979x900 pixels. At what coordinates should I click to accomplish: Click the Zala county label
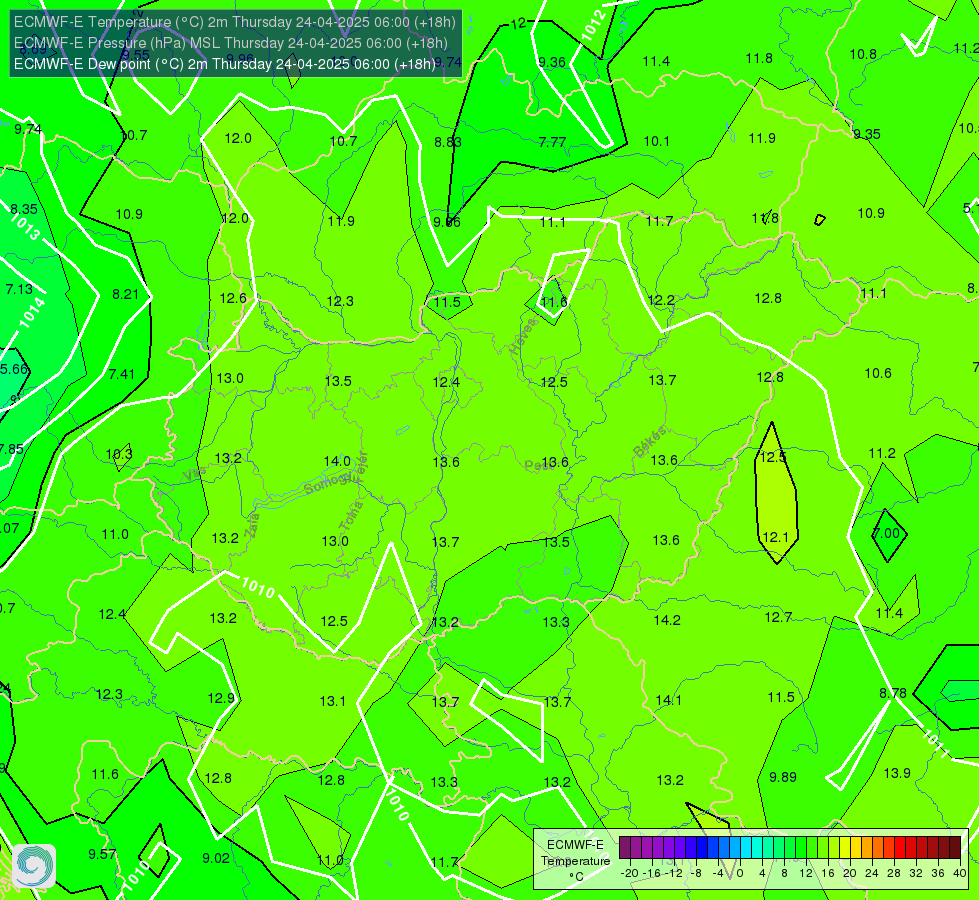(x=252, y=525)
